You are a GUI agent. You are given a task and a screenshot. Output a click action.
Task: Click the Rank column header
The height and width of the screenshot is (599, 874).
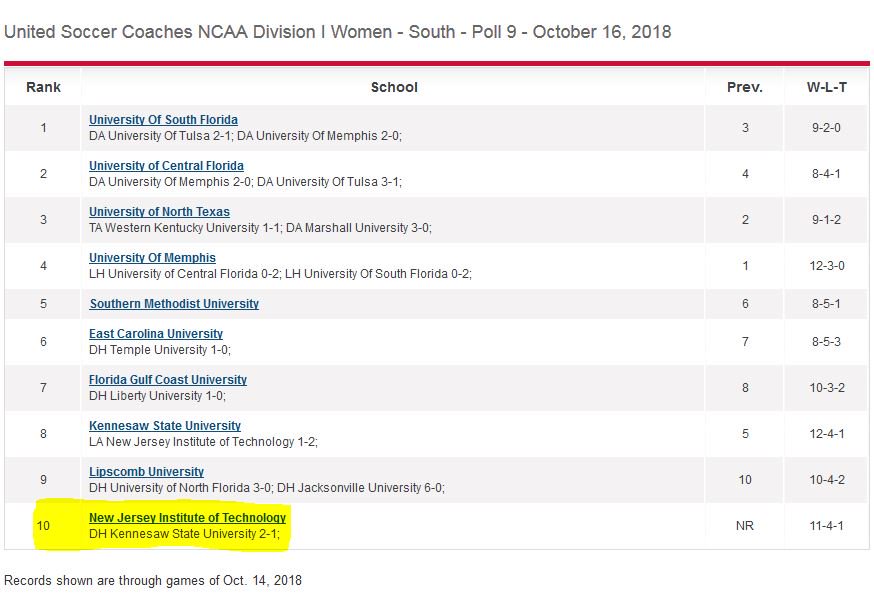[43, 87]
